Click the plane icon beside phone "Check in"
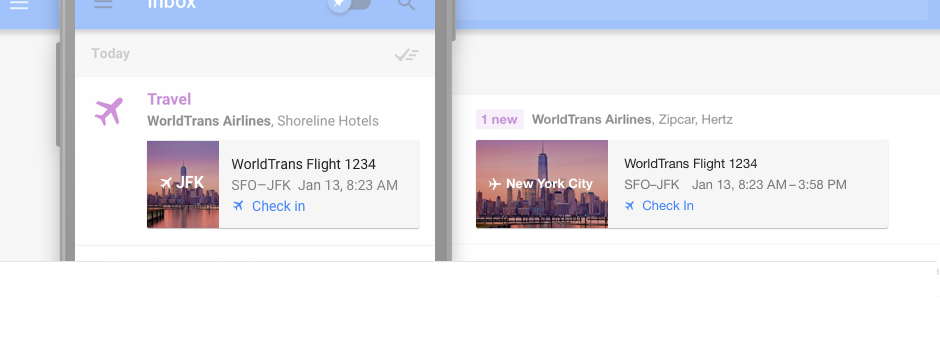The width and height of the screenshot is (940, 360). pos(238,206)
